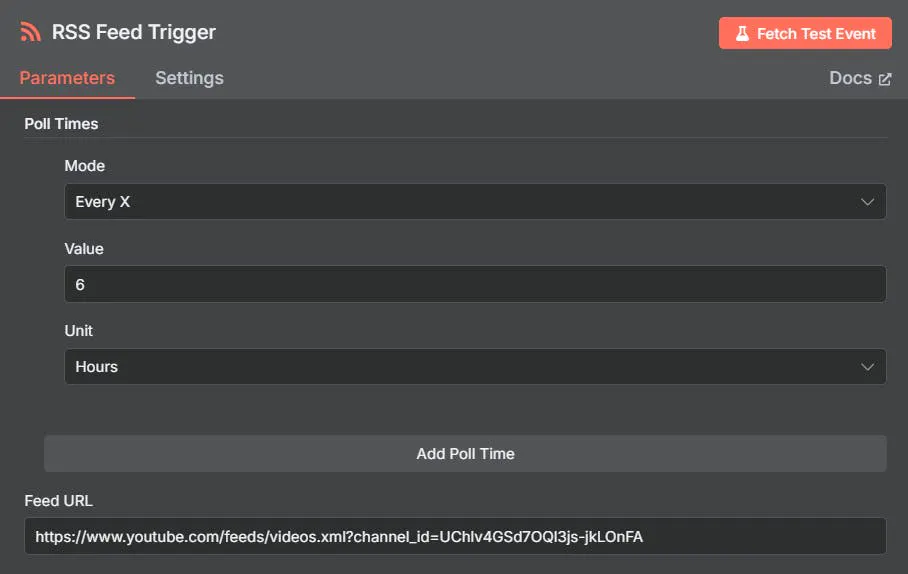Click the Poll Times section heading

click(61, 124)
